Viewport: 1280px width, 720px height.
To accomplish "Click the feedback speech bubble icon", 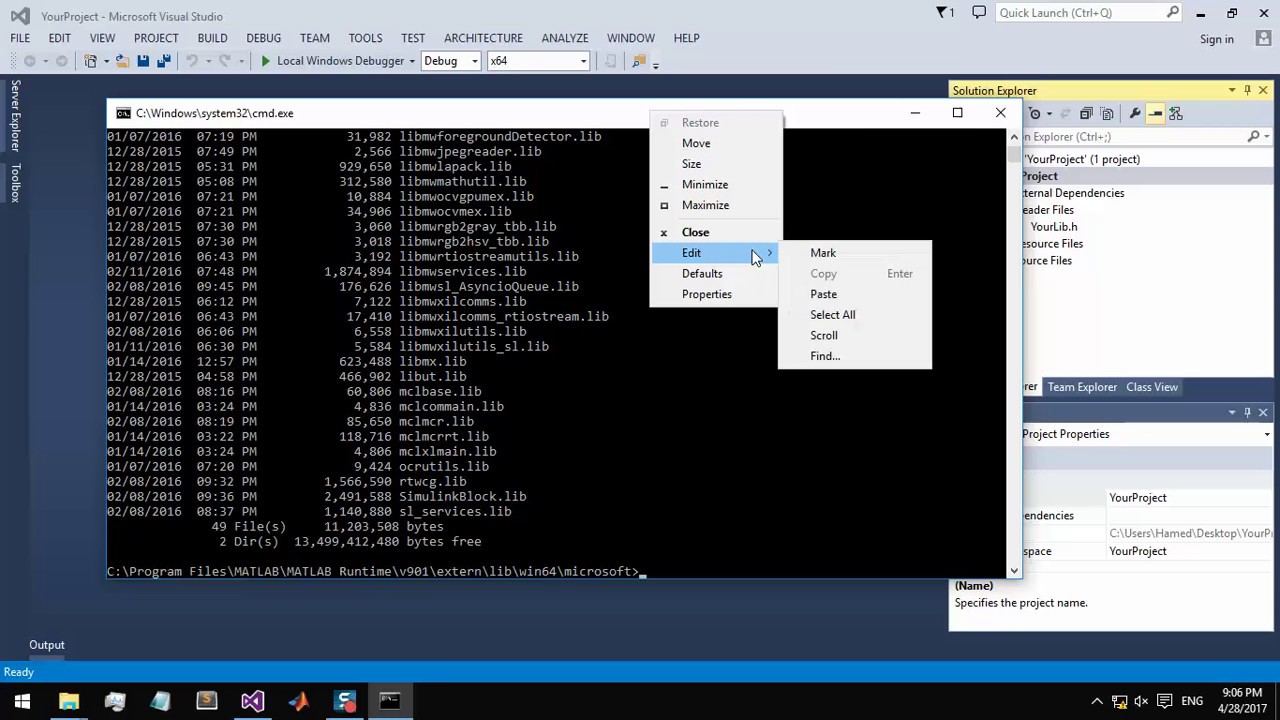I will (x=979, y=13).
